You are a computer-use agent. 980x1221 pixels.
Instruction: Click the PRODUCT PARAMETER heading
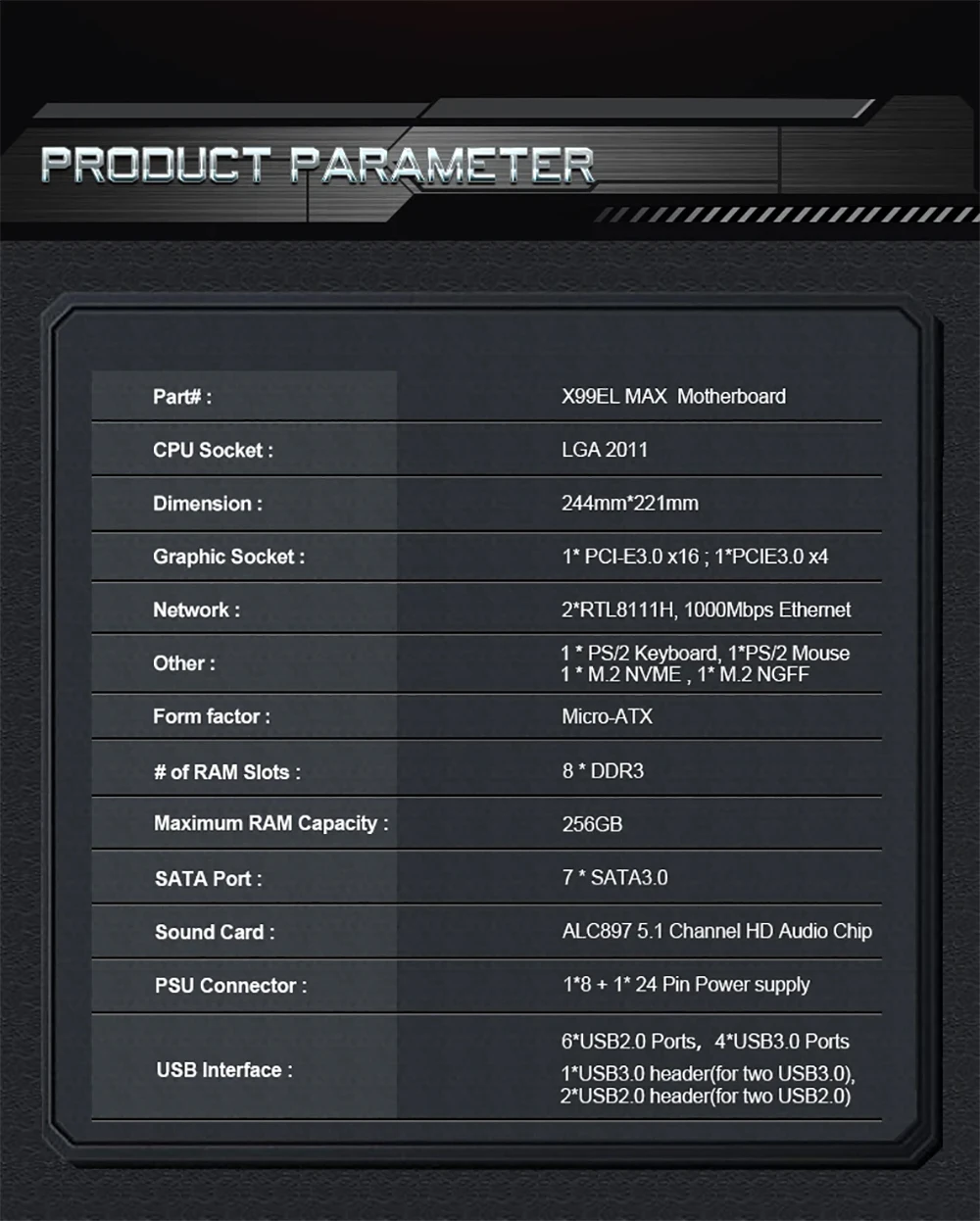pos(318,165)
